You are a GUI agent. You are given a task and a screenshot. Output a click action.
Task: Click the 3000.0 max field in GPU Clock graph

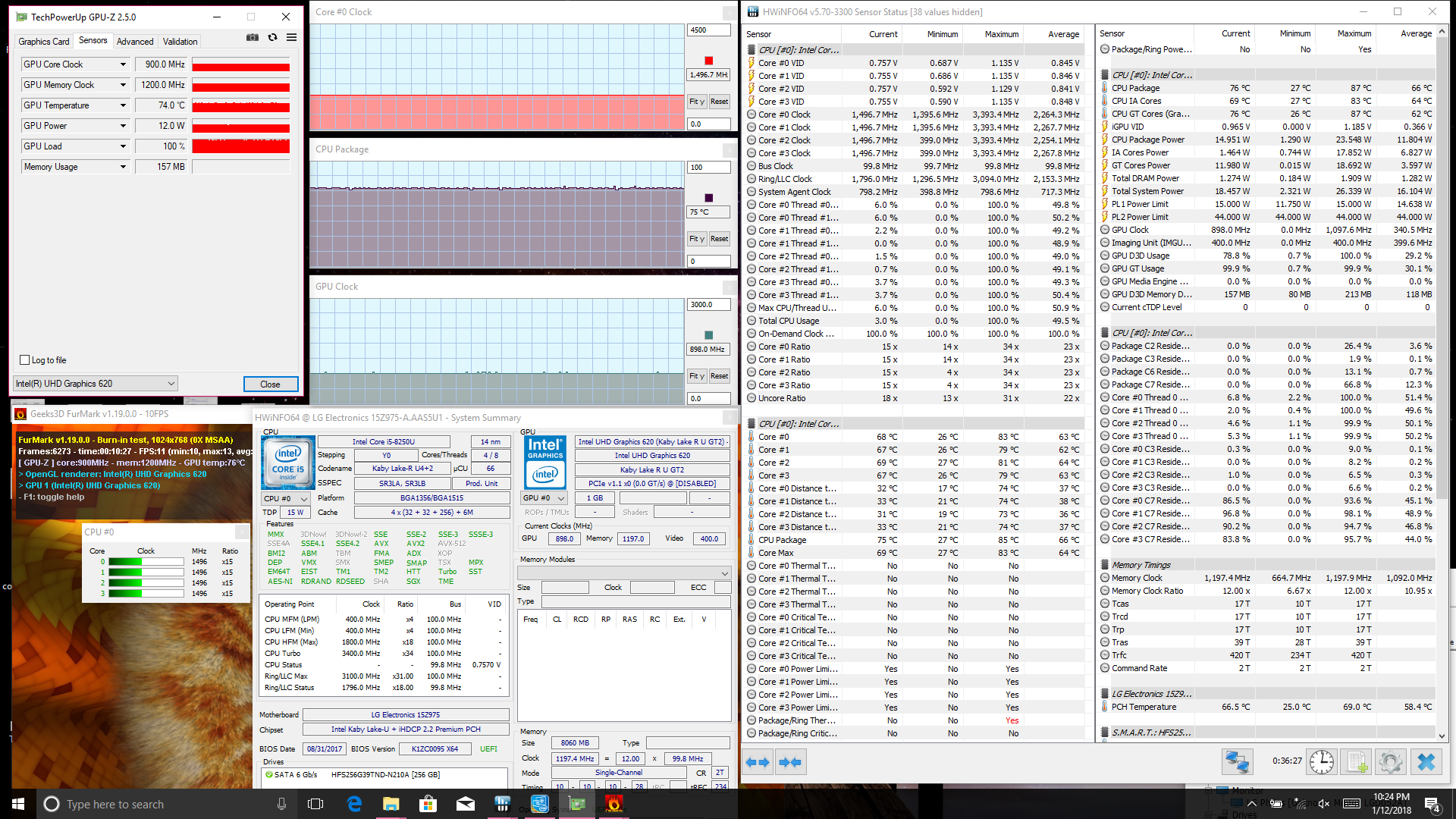(708, 305)
